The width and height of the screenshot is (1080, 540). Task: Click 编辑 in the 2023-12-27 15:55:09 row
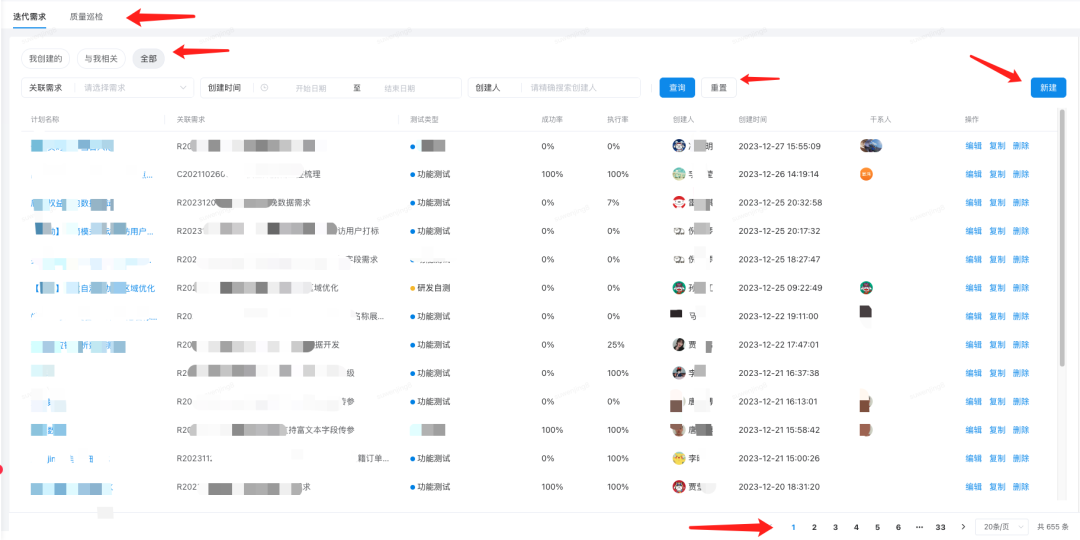coord(973,146)
